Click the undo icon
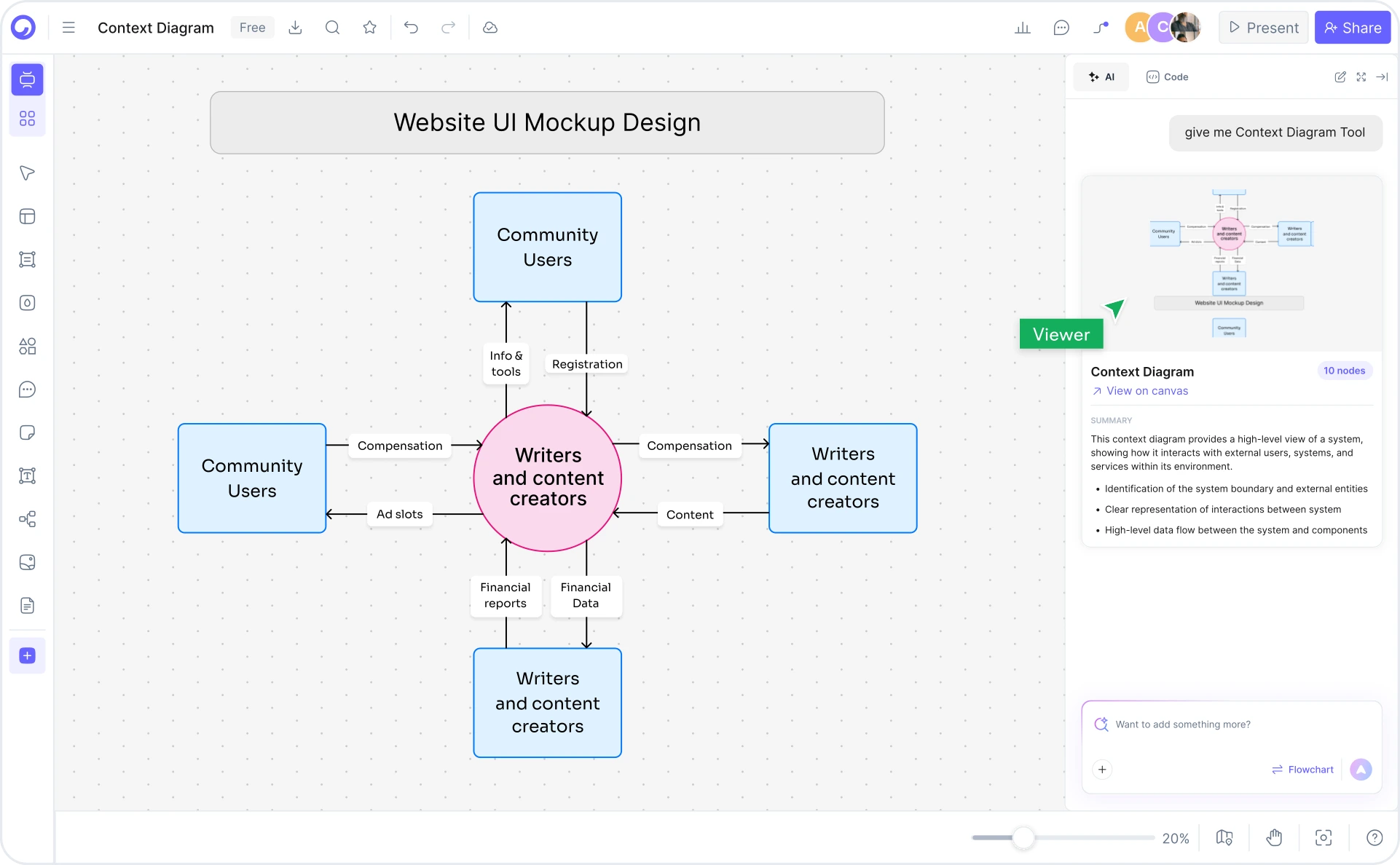This screenshot has height=865, width=1400. (412, 27)
